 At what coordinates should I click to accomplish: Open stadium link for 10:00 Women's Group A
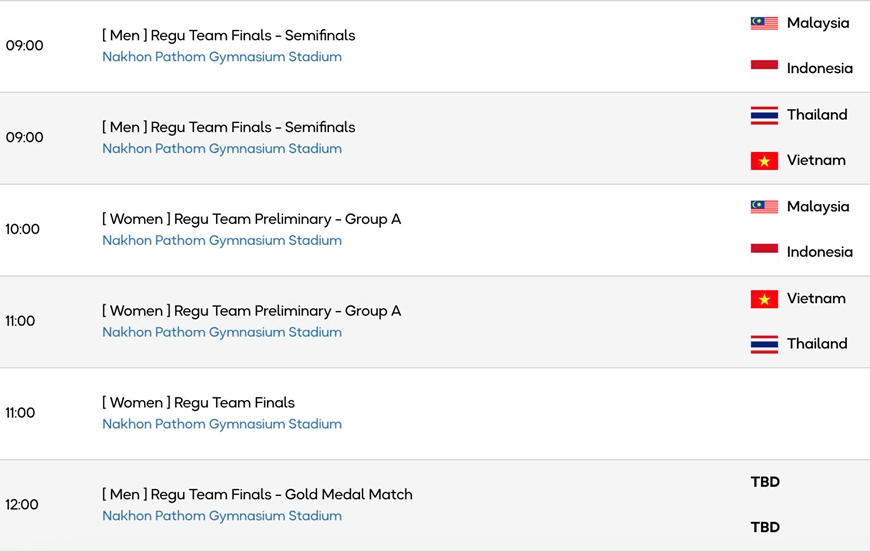click(x=222, y=240)
